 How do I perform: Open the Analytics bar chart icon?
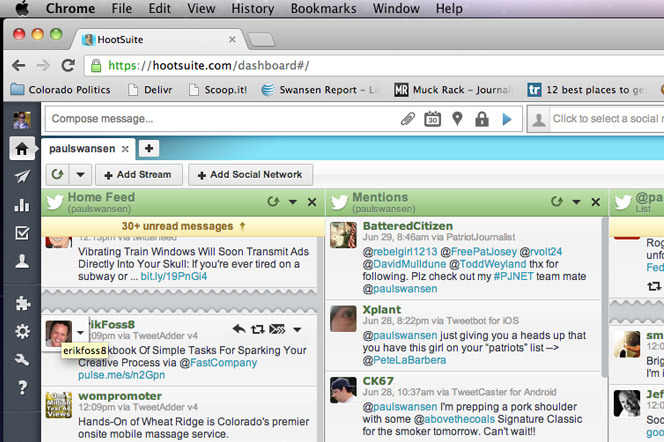22,204
